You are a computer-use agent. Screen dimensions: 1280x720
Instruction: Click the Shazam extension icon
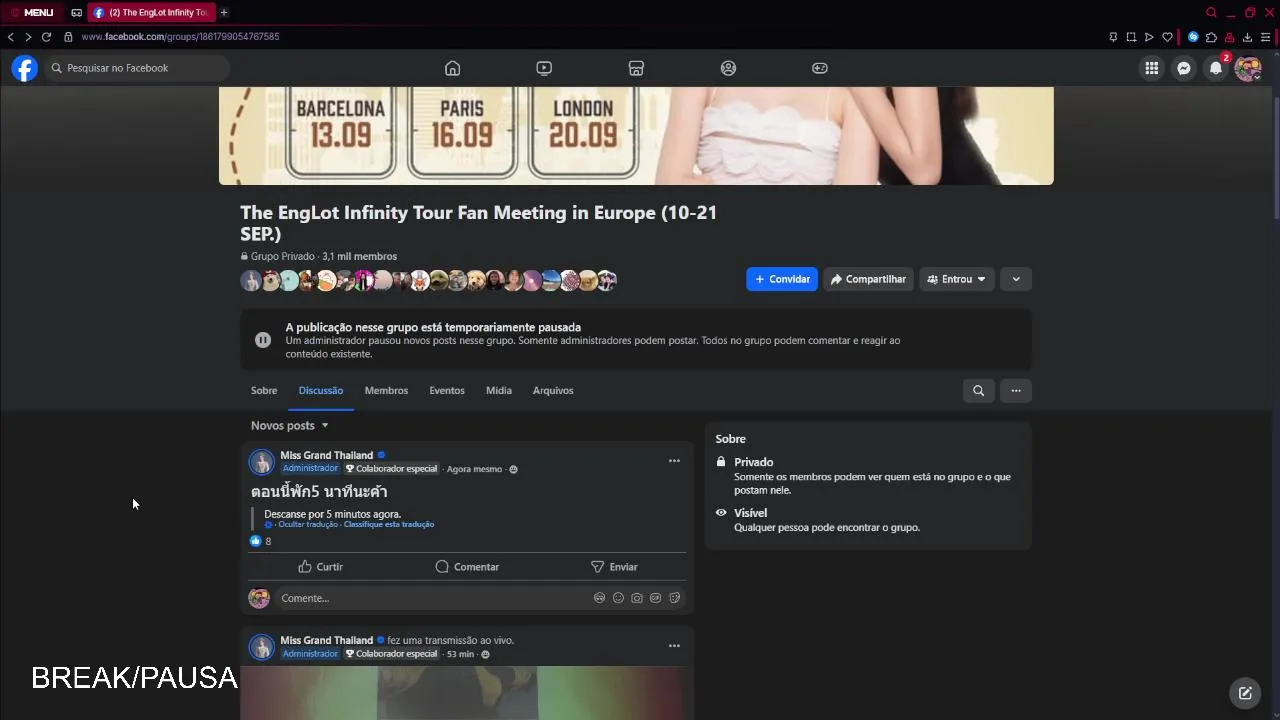pos(1193,37)
